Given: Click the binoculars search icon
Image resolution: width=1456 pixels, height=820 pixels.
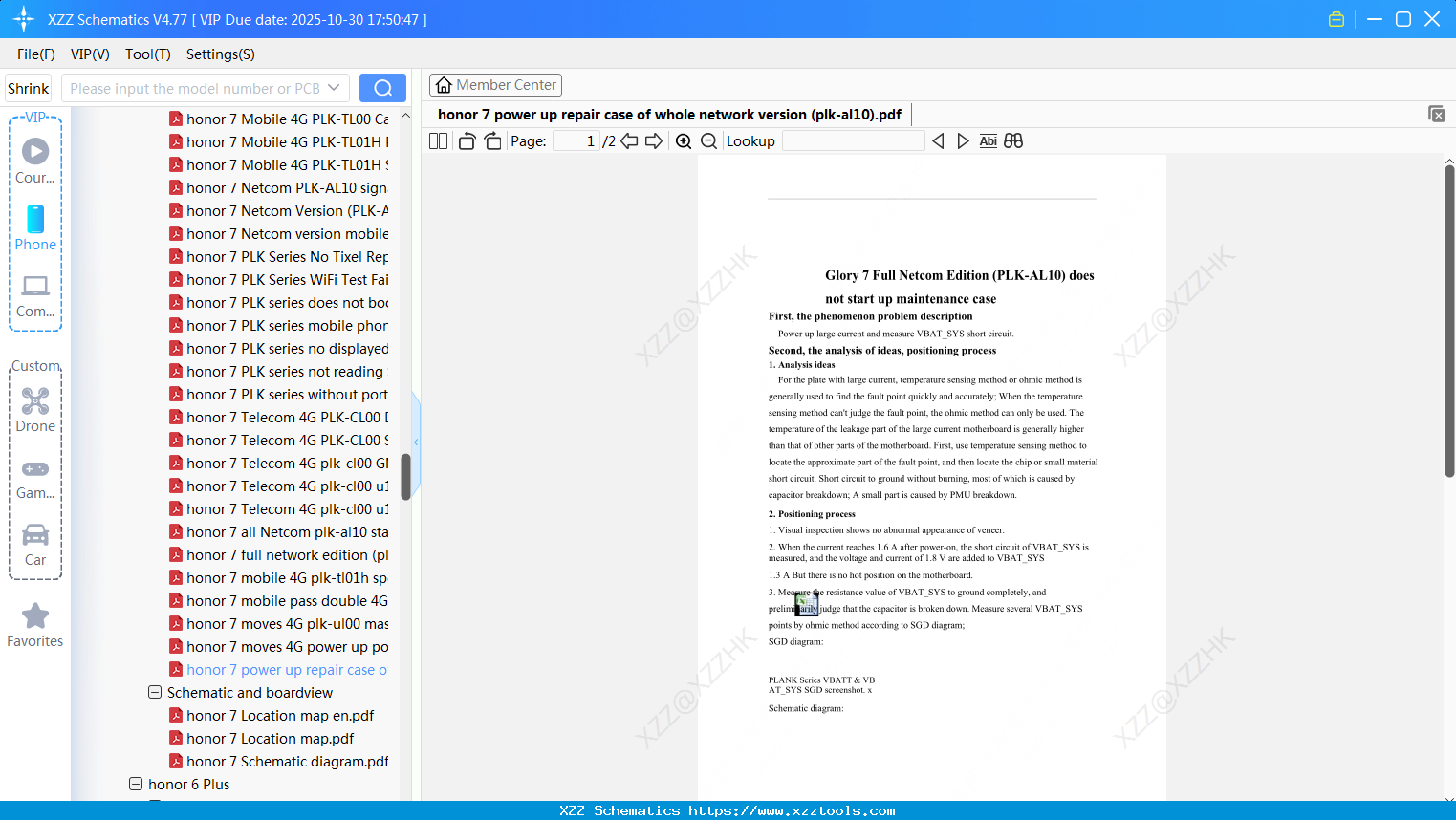Looking at the screenshot, I should click(x=1013, y=141).
